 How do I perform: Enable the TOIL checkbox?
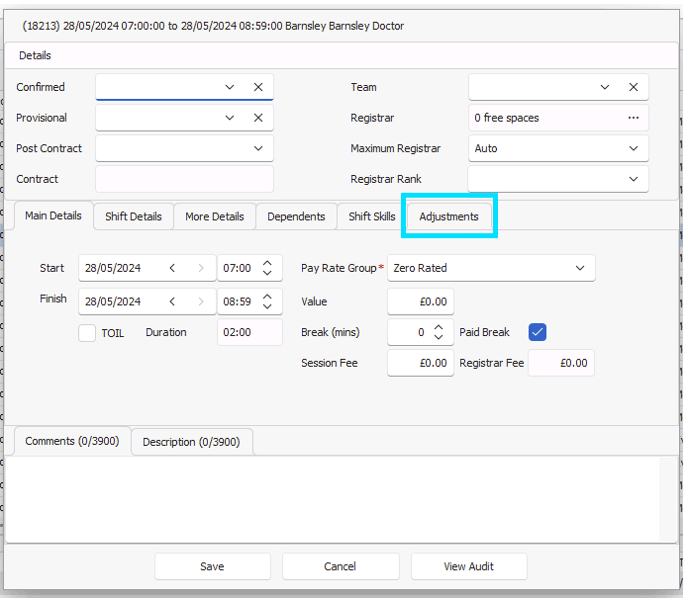click(87, 333)
